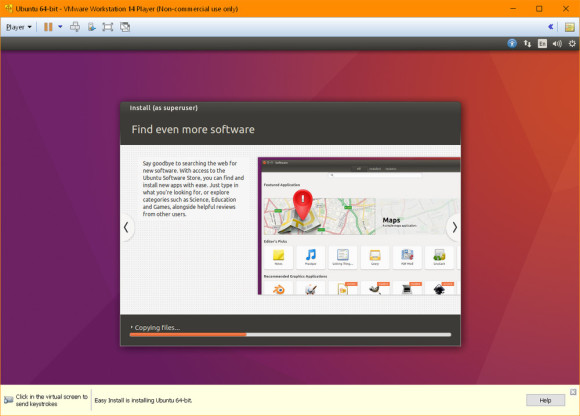Open the VMware notes icon at the right of the toolbar

point(570,27)
